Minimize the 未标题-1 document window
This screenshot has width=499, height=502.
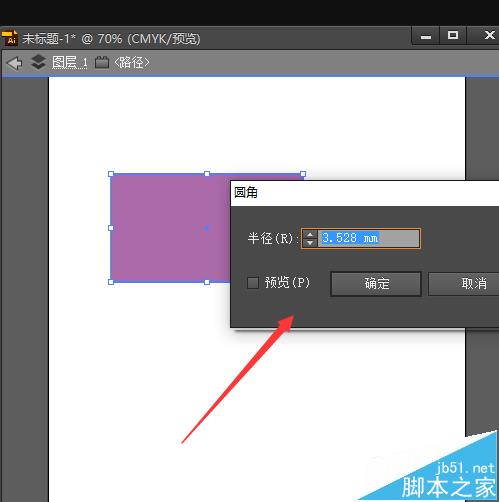426,36
